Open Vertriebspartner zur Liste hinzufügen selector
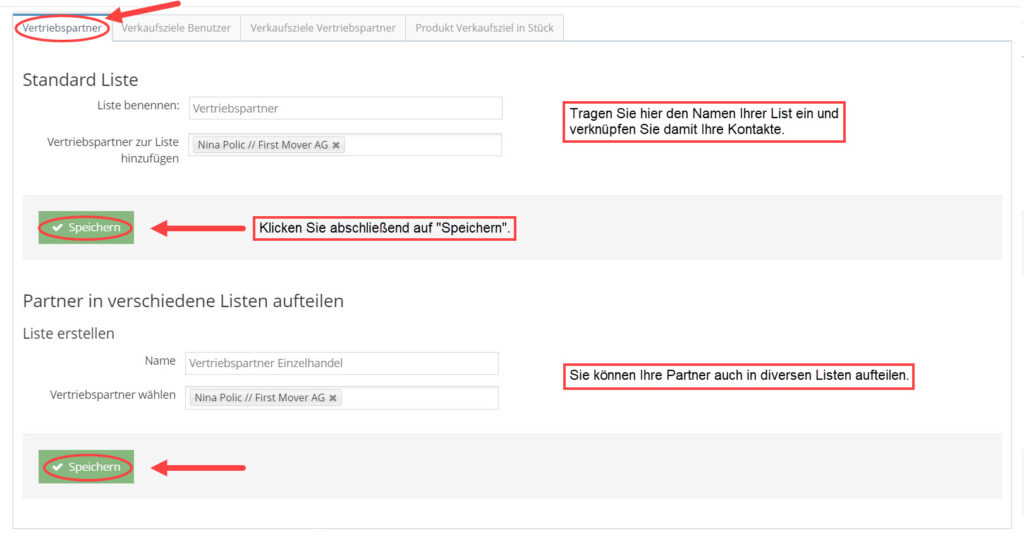This screenshot has height=534, width=1024. click(x=420, y=145)
